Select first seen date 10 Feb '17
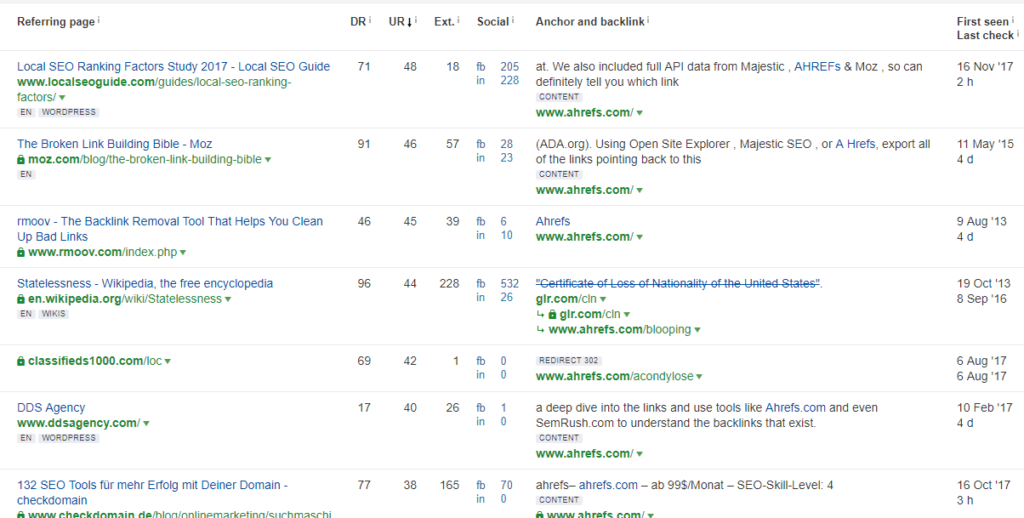 (x=985, y=408)
